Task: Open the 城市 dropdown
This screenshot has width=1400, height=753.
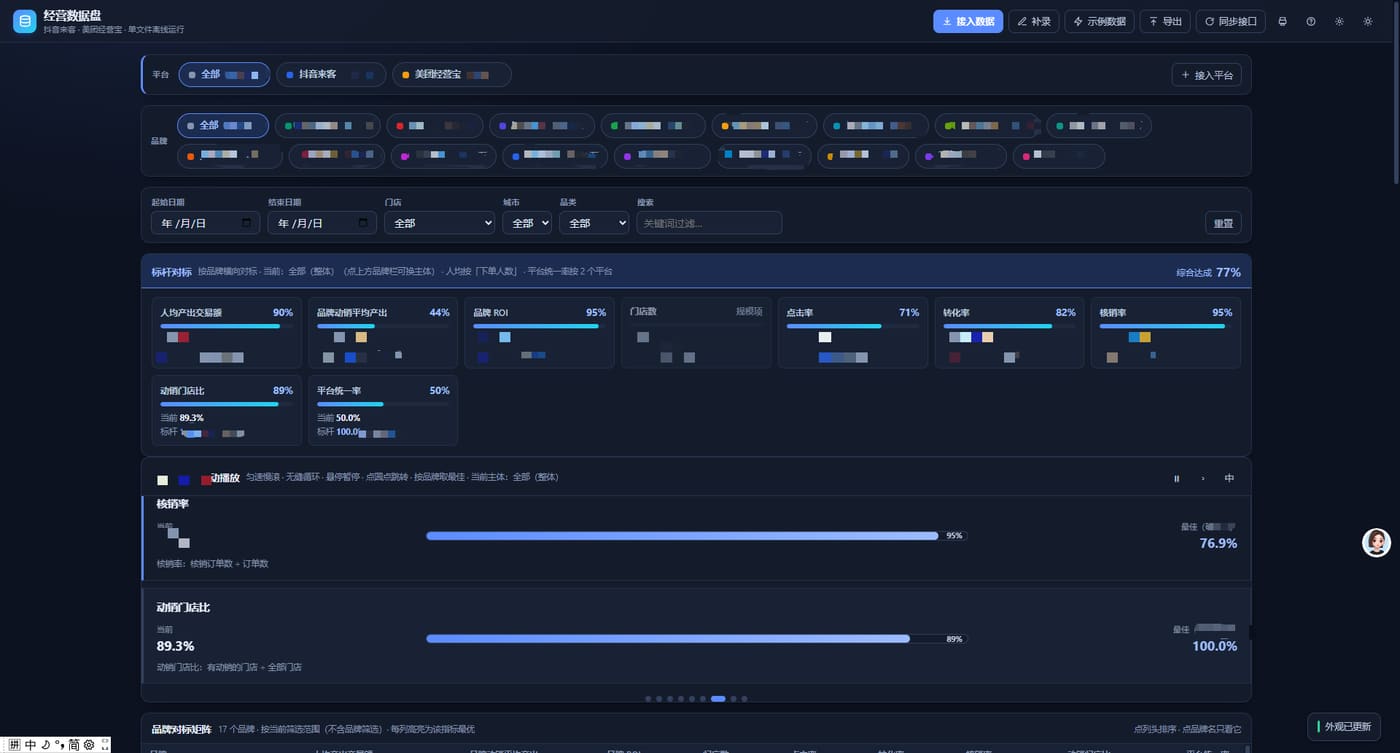Action: pyautogui.click(x=527, y=223)
